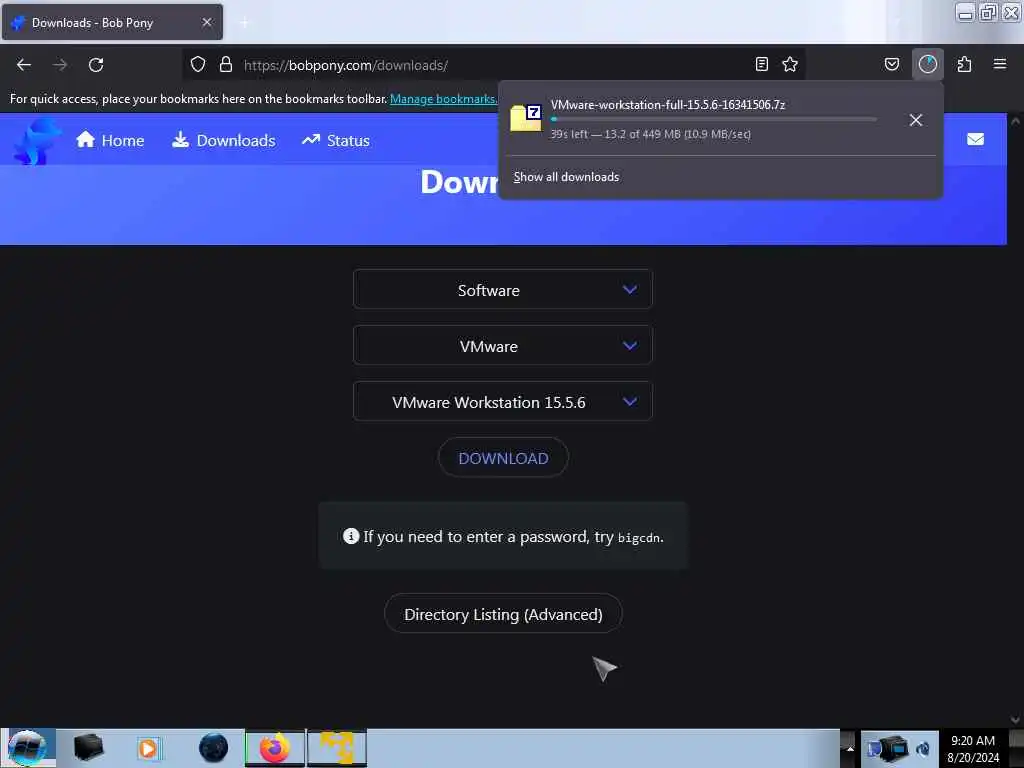Viewport: 1024px width, 768px height.
Task: Open Status page in site navigation
Action: point(336,140)
